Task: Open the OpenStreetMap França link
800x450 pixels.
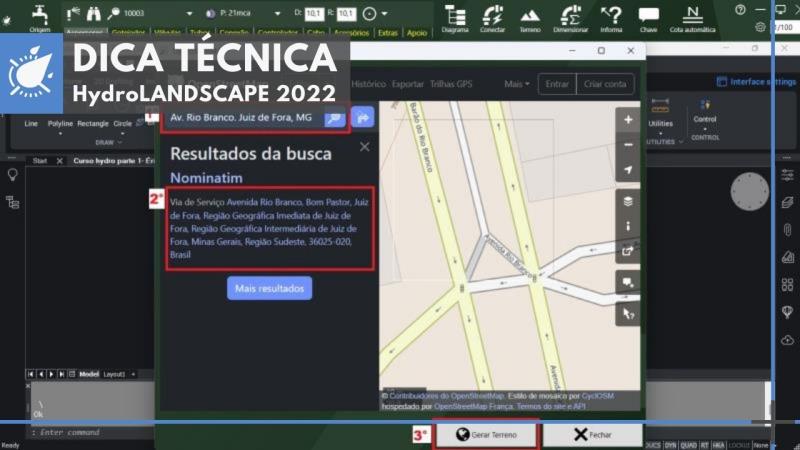Action: pos(473,407)
